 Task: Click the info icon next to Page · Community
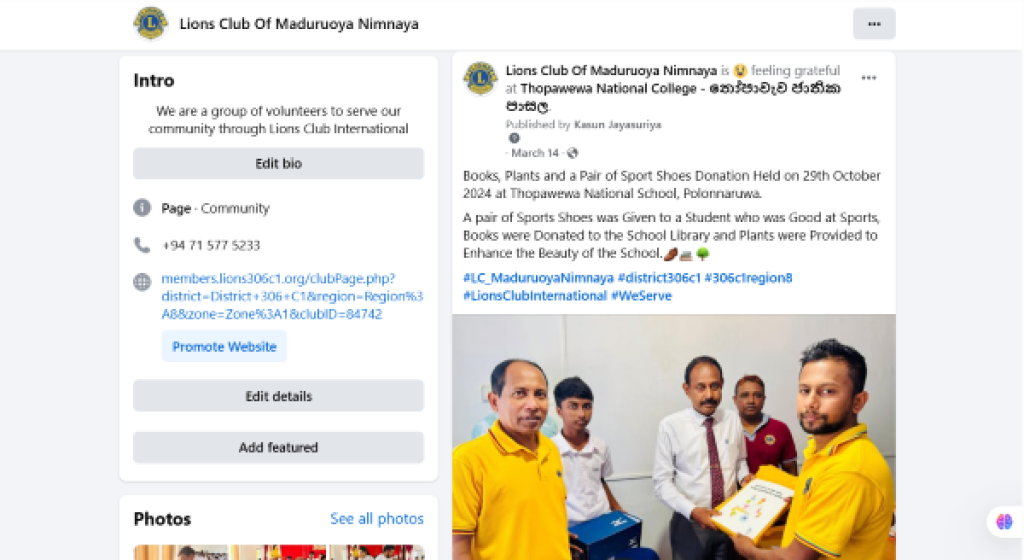click(142, 208)
